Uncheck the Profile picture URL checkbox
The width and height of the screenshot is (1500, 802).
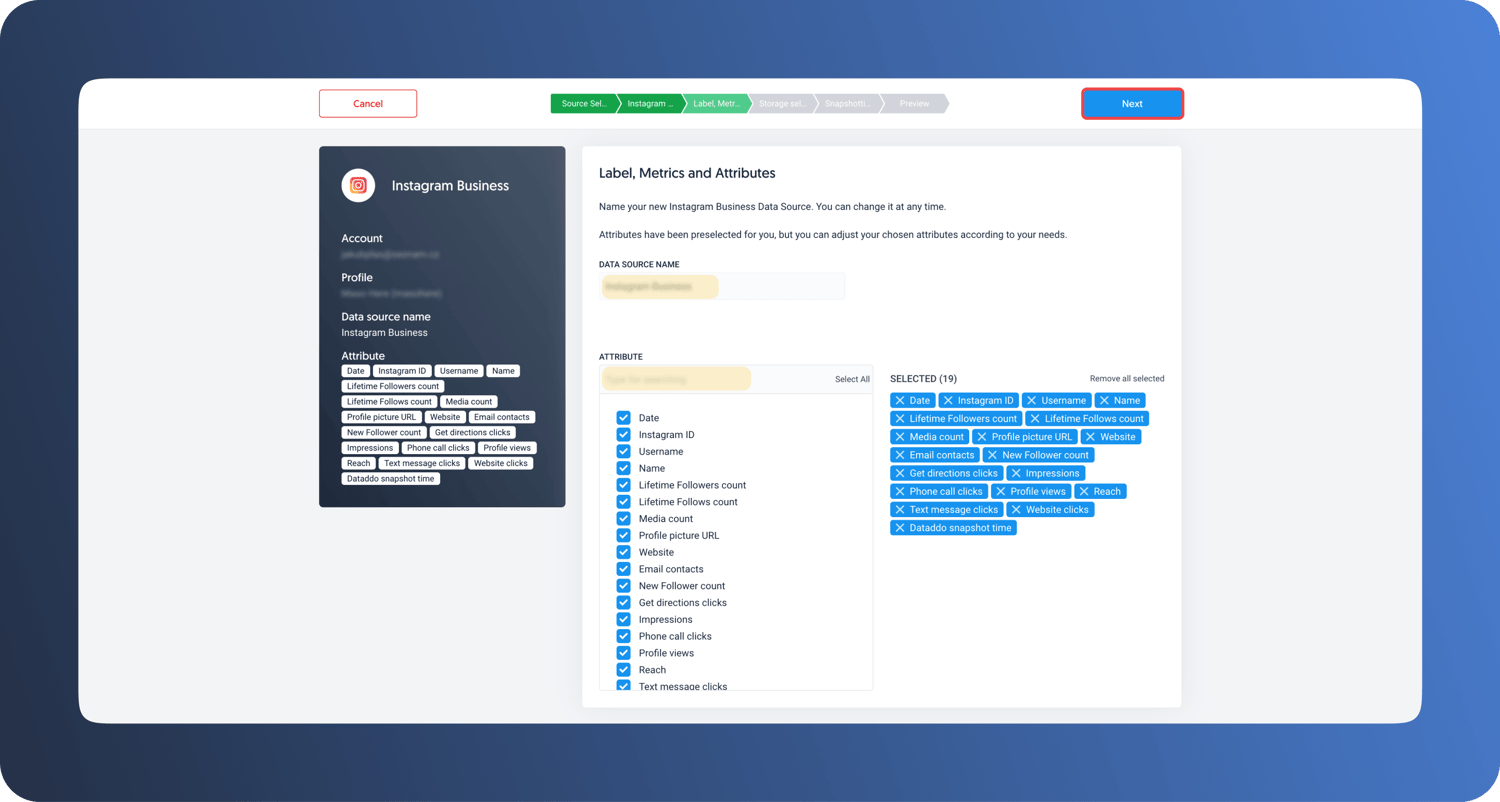point(623,535)
